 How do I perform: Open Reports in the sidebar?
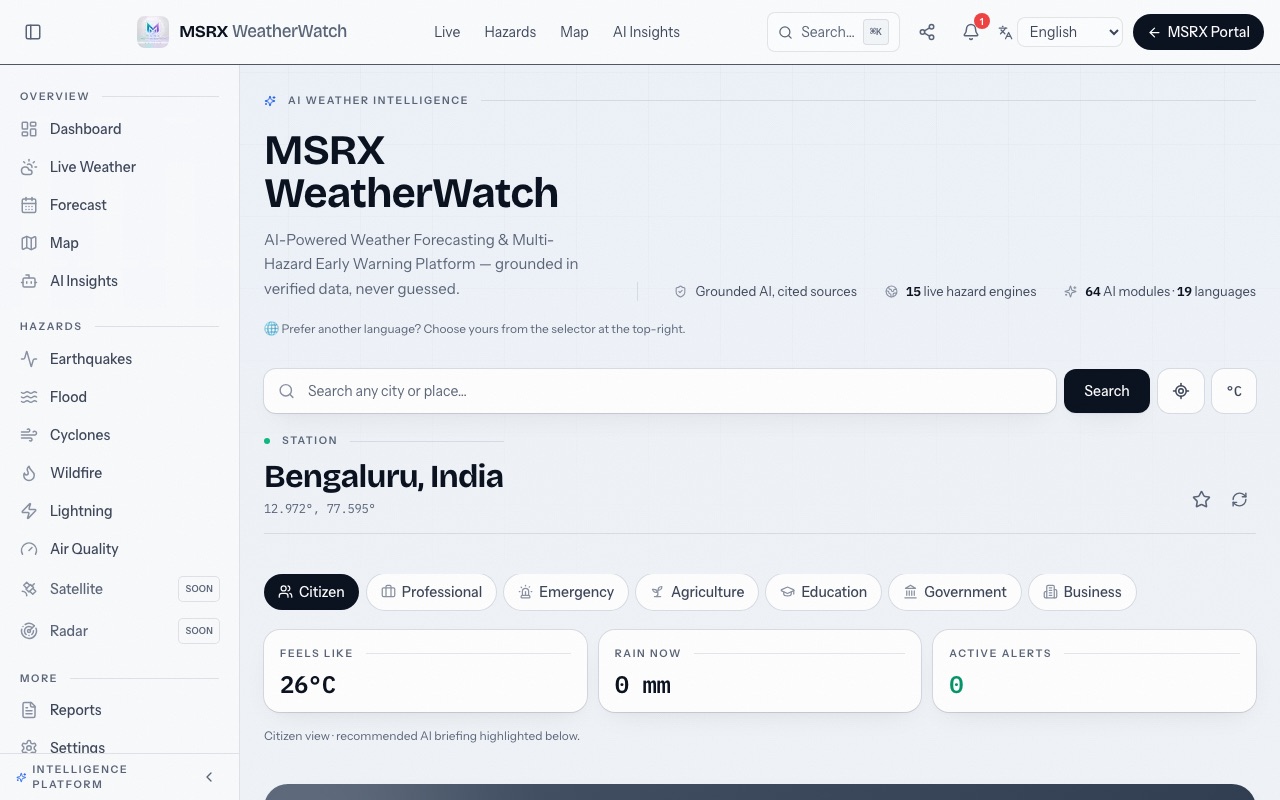pos(120,710)
